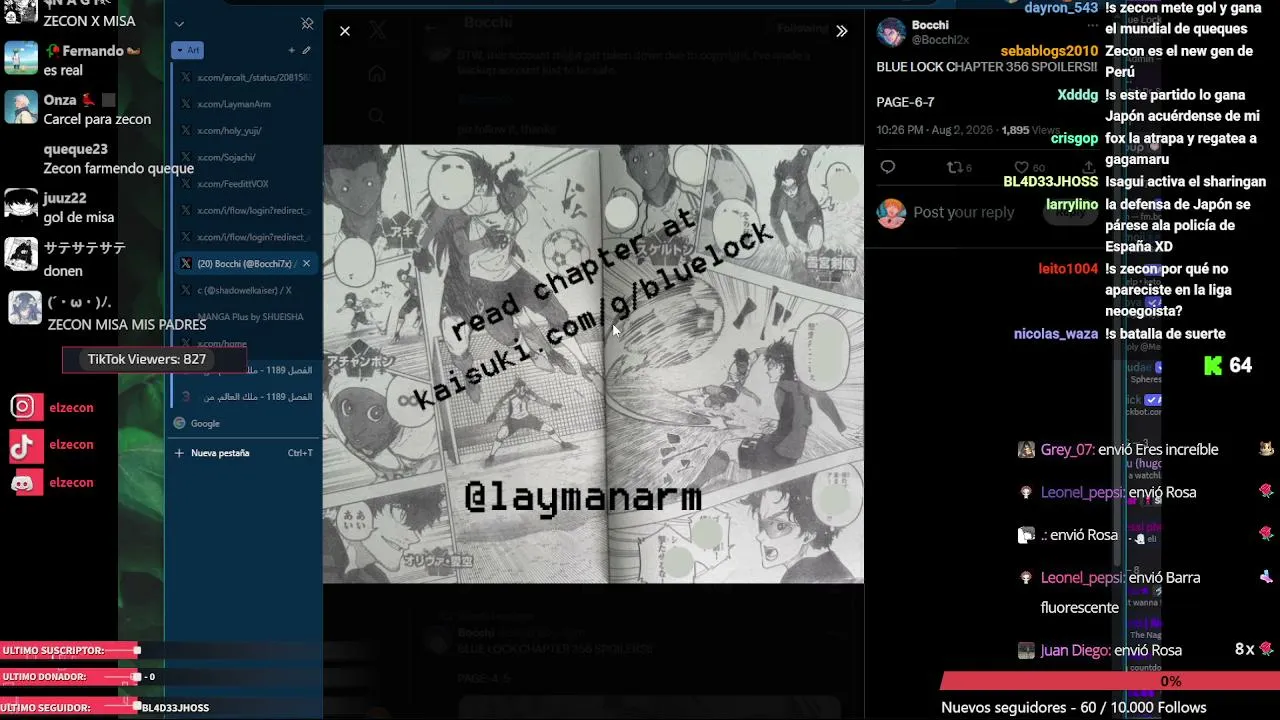Switch to the @shadowelkaiser / X tab
The height and width of the screenshot is (720, 1280).
point(246,290)
